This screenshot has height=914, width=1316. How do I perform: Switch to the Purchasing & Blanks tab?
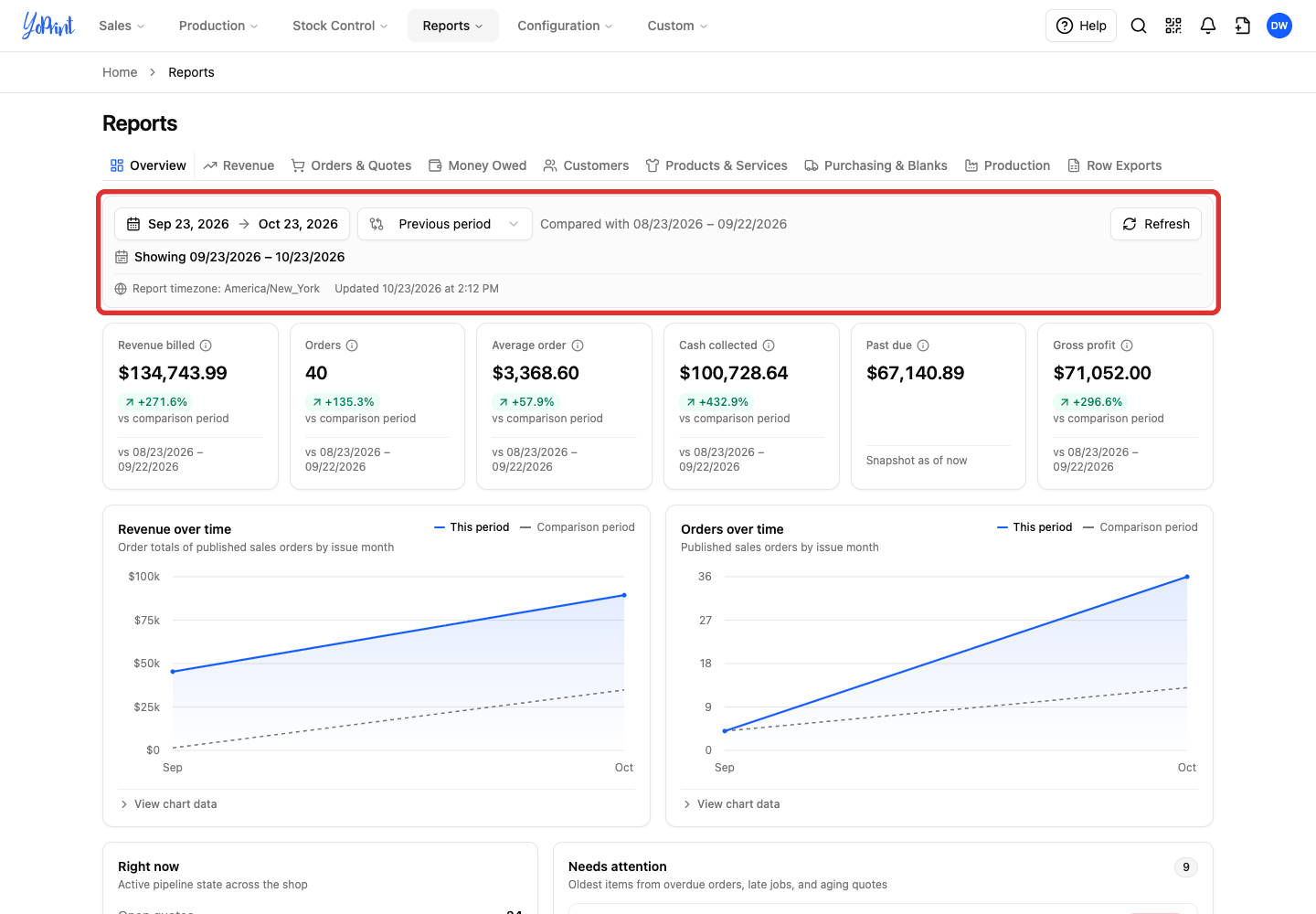coord(876,165)
